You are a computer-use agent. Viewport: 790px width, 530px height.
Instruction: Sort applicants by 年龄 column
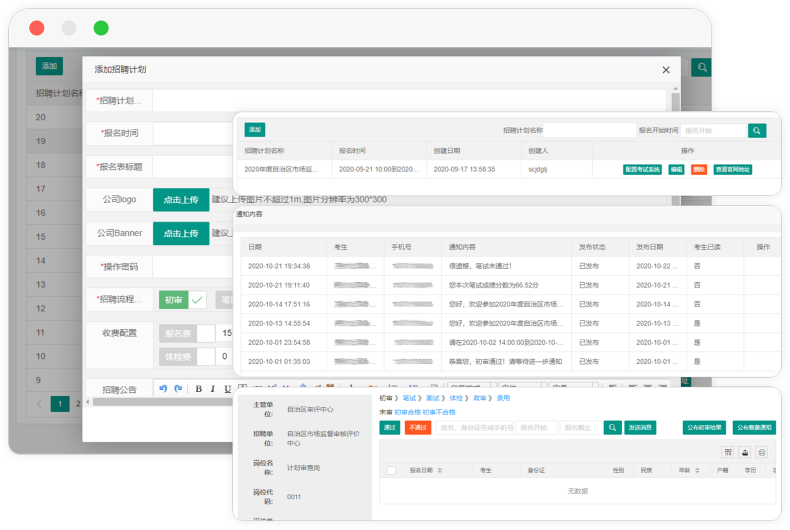tap(683, 469)
